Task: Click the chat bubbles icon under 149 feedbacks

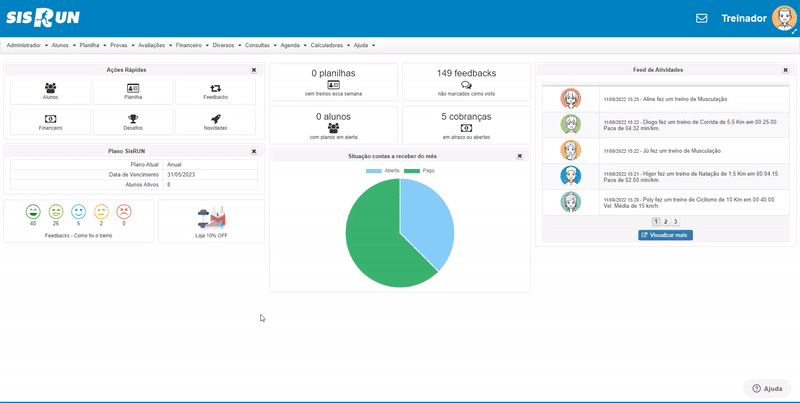Action: coord(466,85)
